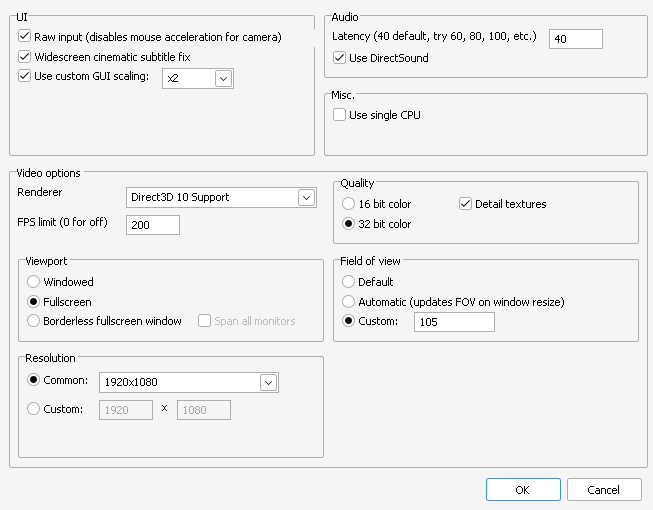The image size is (653, 510).
Task: Select Custom resolution radio button
Action: point(34,409)
